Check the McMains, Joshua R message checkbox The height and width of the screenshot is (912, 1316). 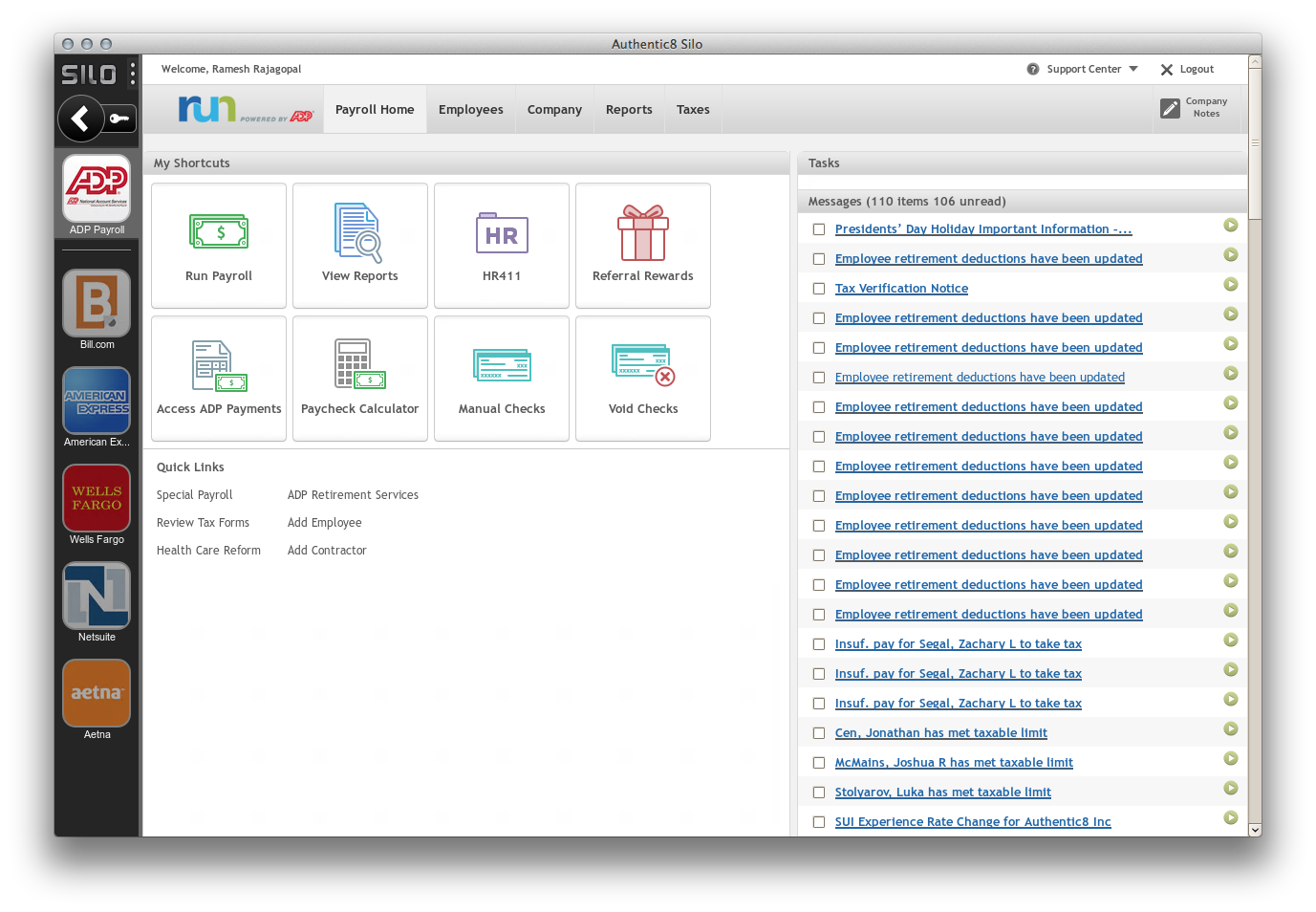click(819, 763)
